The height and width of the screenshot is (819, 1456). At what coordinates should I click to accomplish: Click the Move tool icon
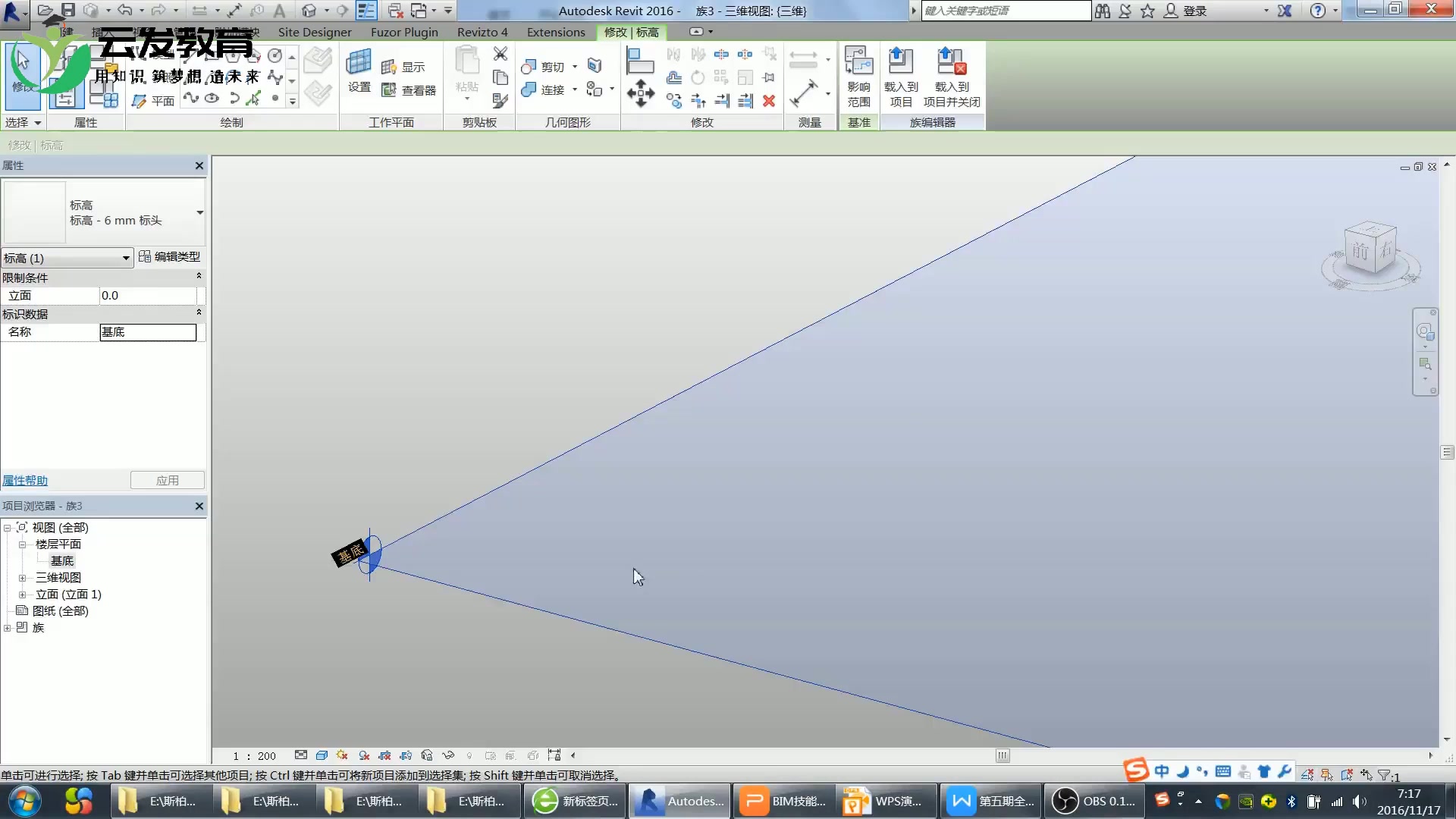click(x=641, y=93)
